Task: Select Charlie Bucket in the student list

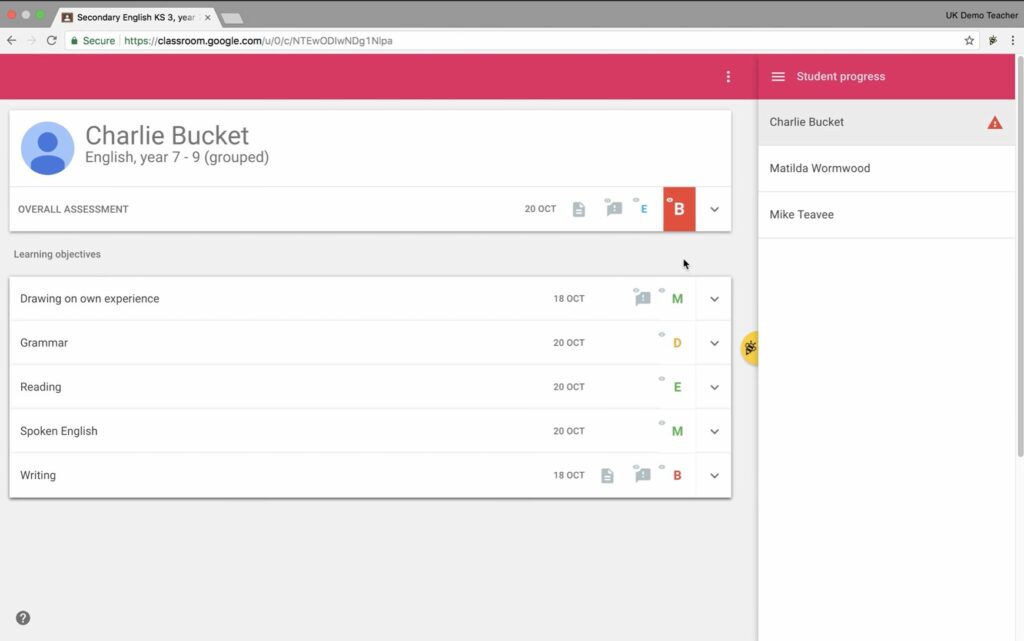Action: tap(886, 122)
